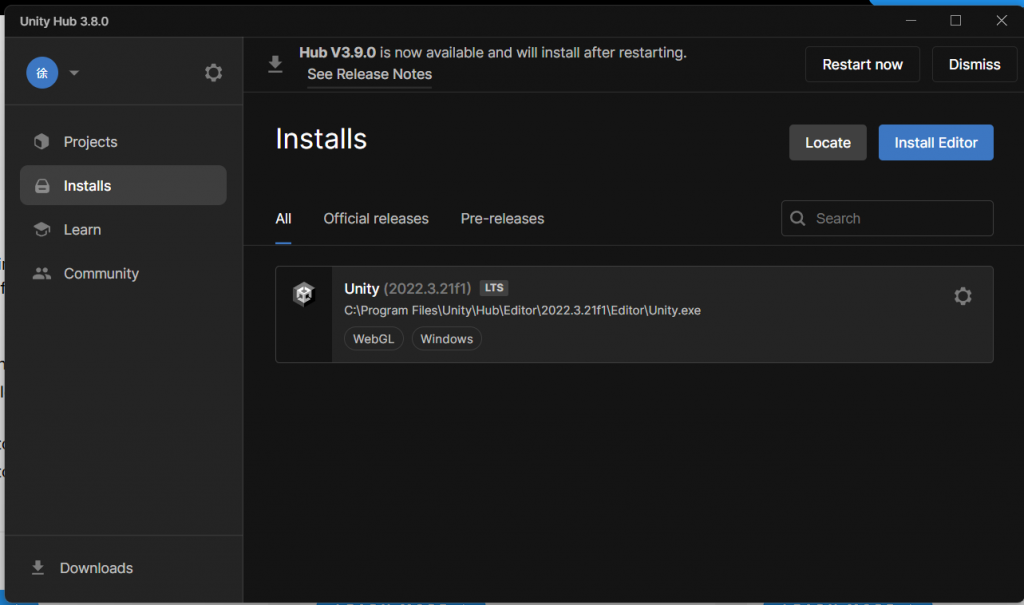
Task: Open the user account avatar
Action: pos(42,73)
